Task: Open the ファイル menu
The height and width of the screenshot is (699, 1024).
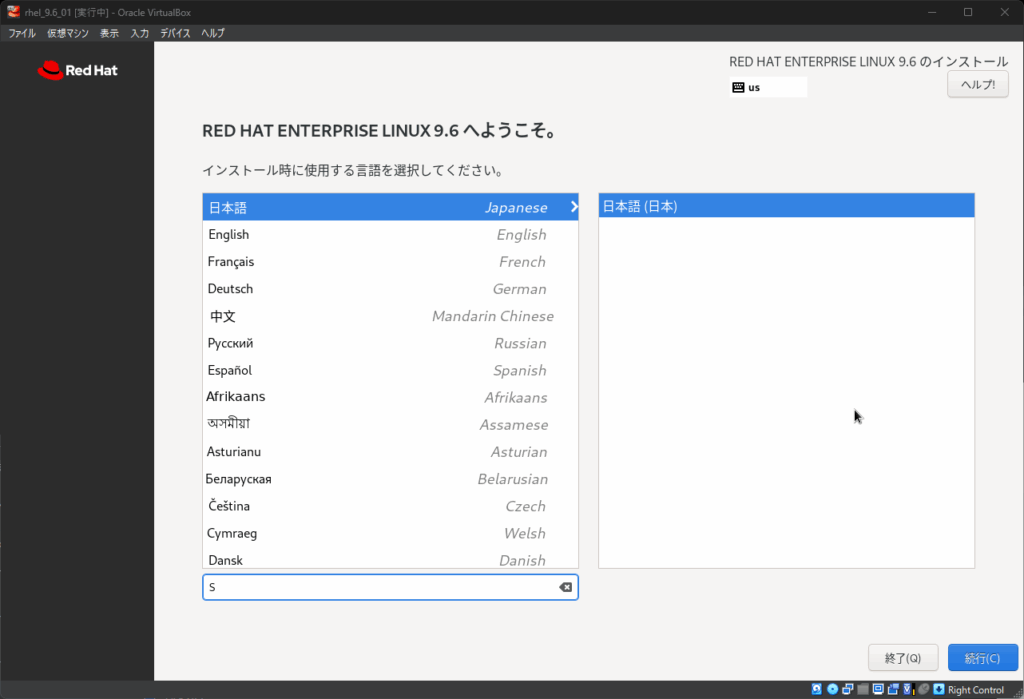Action: [x=22, y=33]
